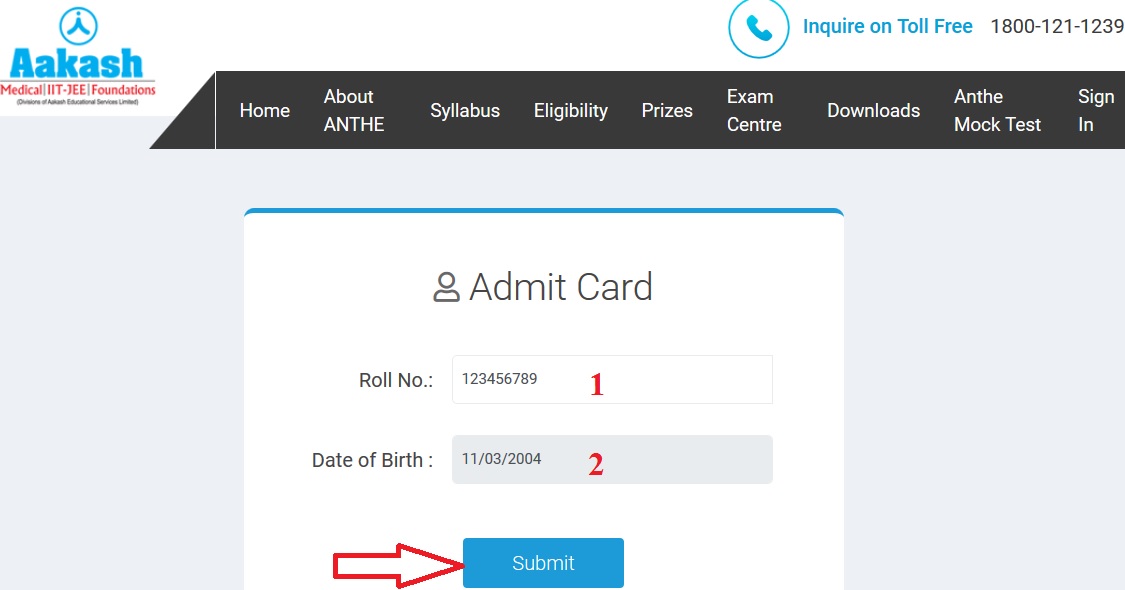Click the Aakash logo
The image size is (1125, 590).
click(x=78, y=58)
